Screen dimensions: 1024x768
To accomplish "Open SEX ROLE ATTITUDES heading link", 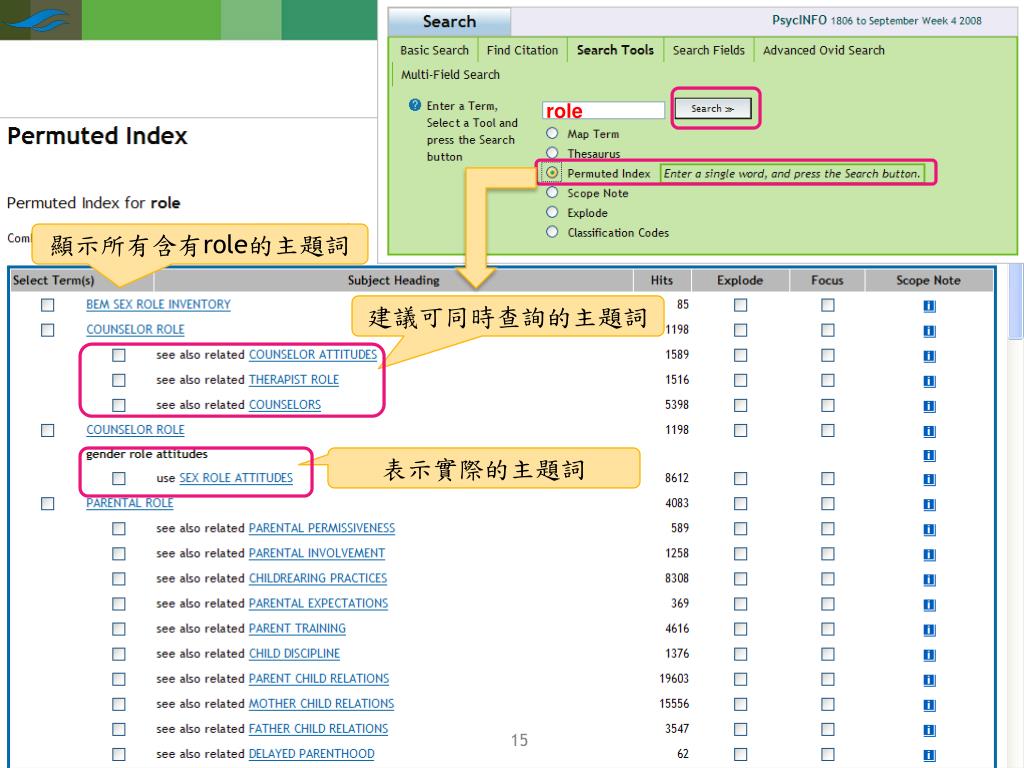I will tap(236, 478).
